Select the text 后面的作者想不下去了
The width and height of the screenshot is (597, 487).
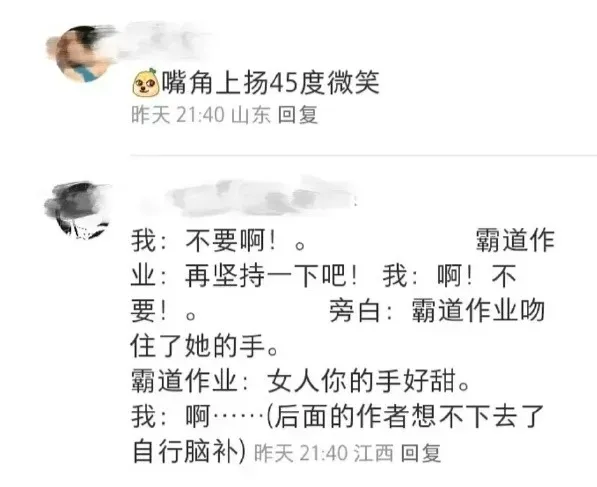[x=409, y=417]
